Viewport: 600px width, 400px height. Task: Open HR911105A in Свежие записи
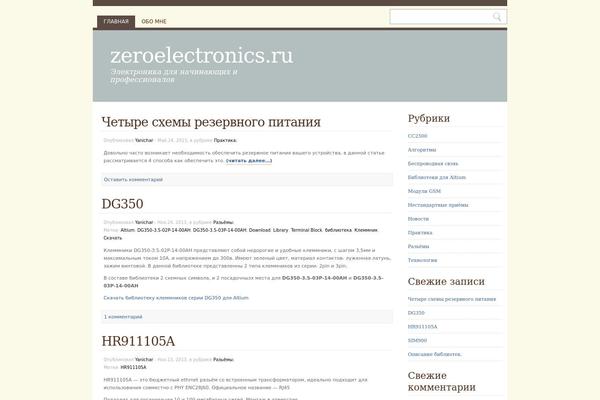[422, 327]
